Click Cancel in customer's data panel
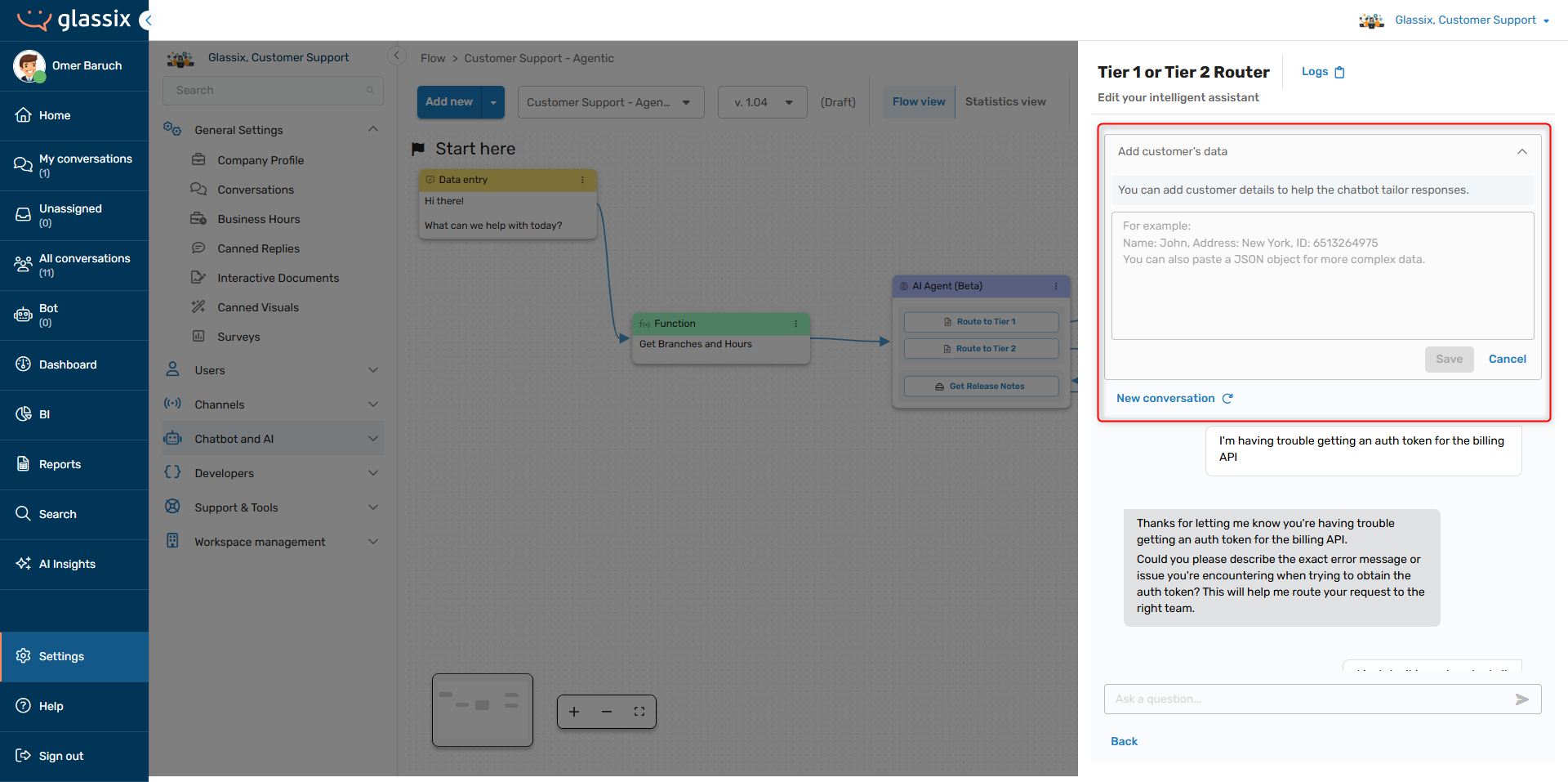 pyautogui.click(x=1508, y=360)
